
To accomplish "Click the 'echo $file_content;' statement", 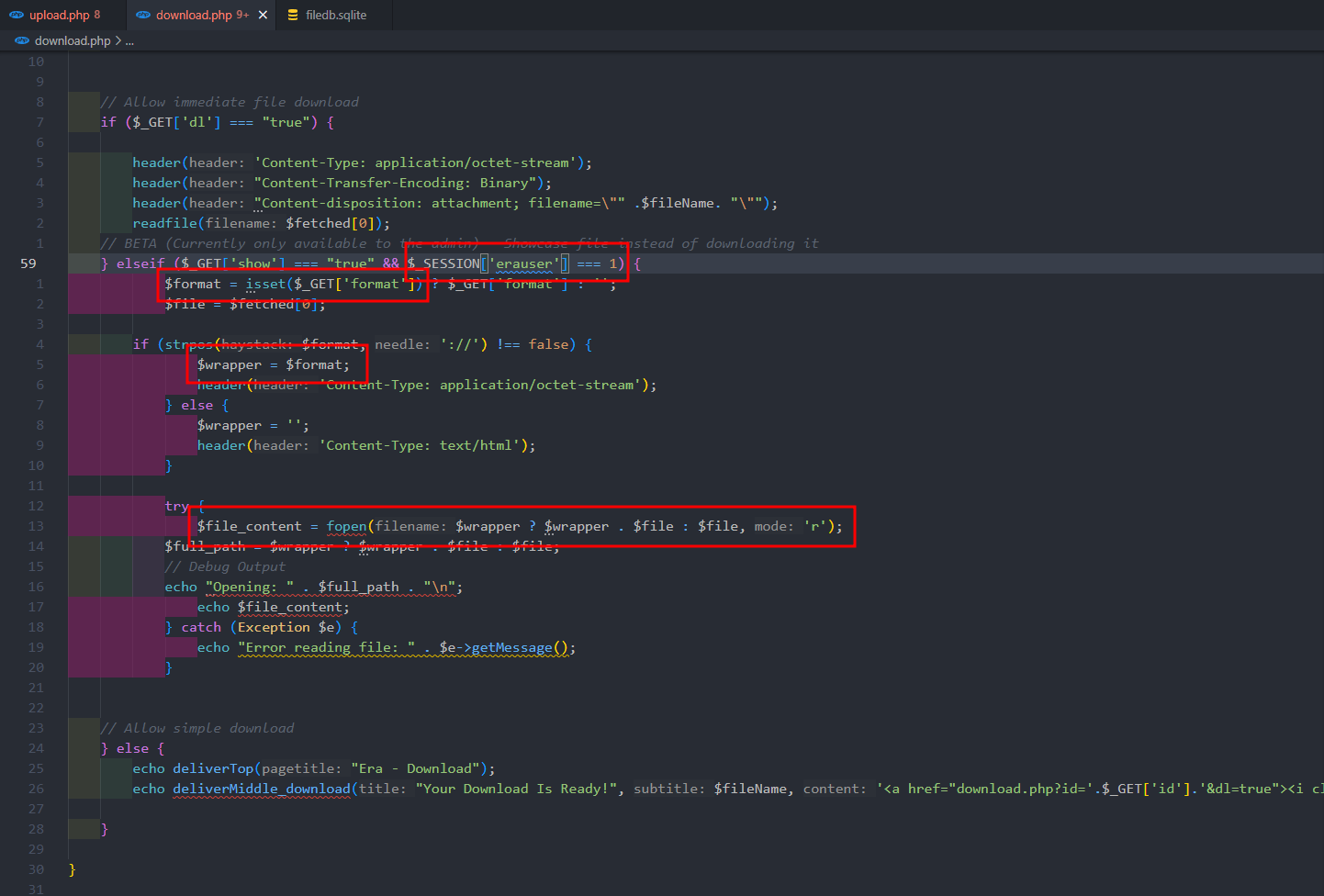I will tap(274, 607).
